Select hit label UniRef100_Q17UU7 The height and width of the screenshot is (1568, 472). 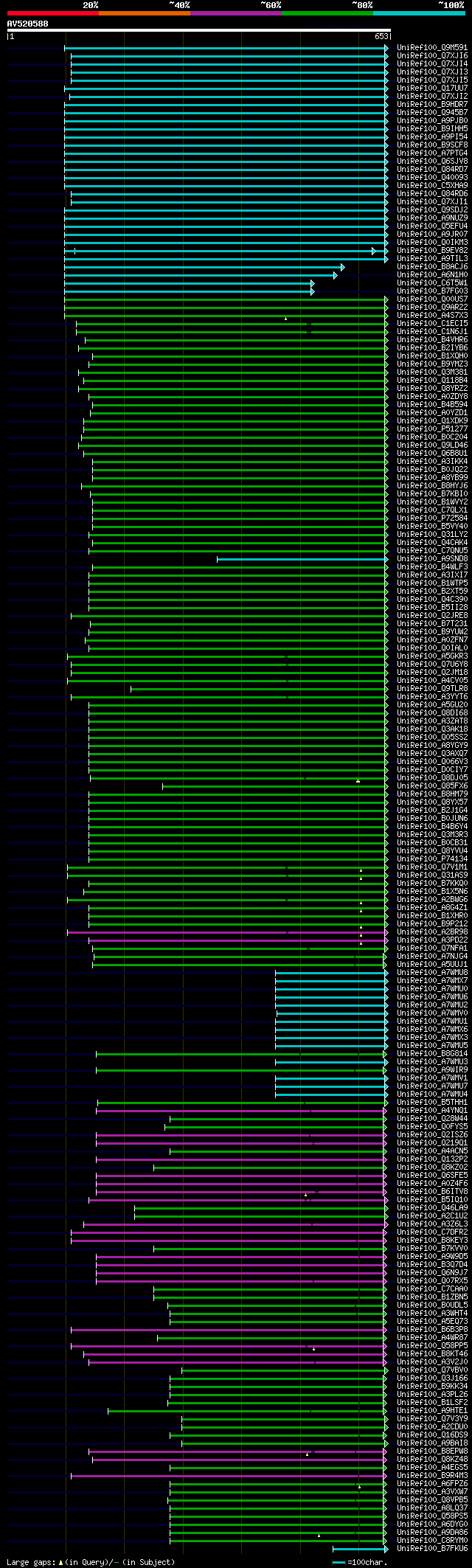432,89
